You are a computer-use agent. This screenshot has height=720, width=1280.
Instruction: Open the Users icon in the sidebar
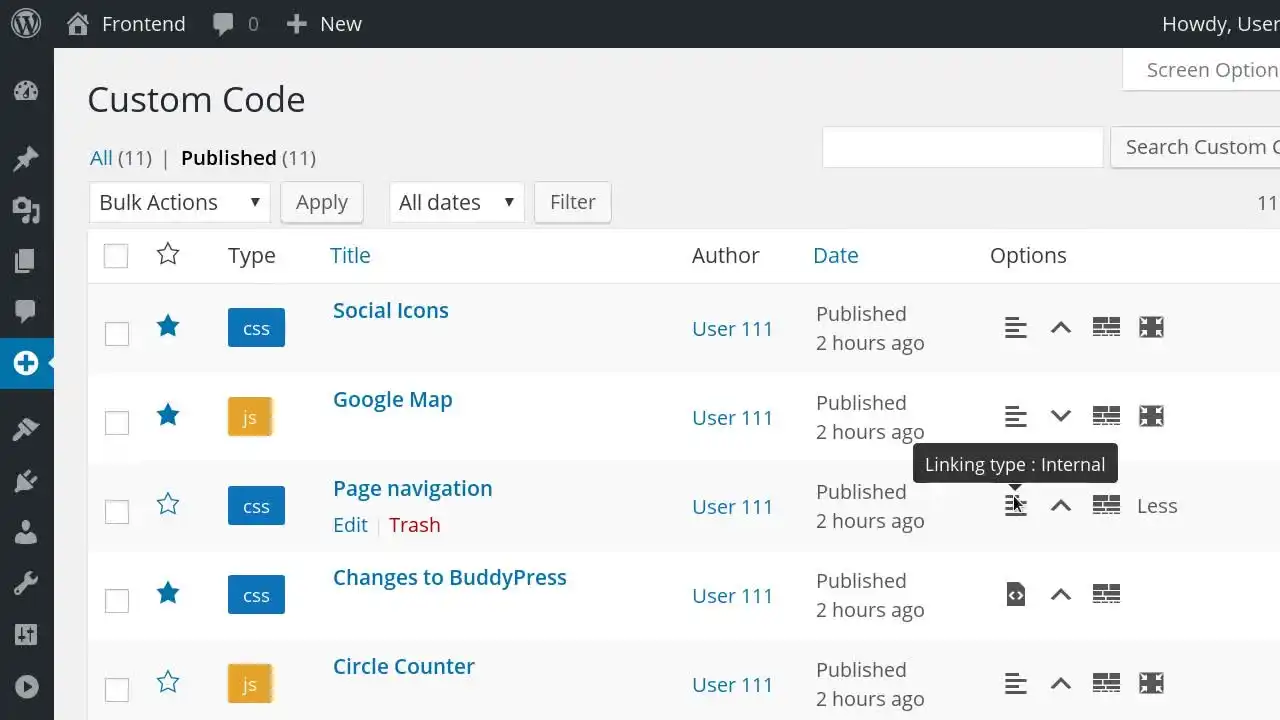[x=26, y=532]
